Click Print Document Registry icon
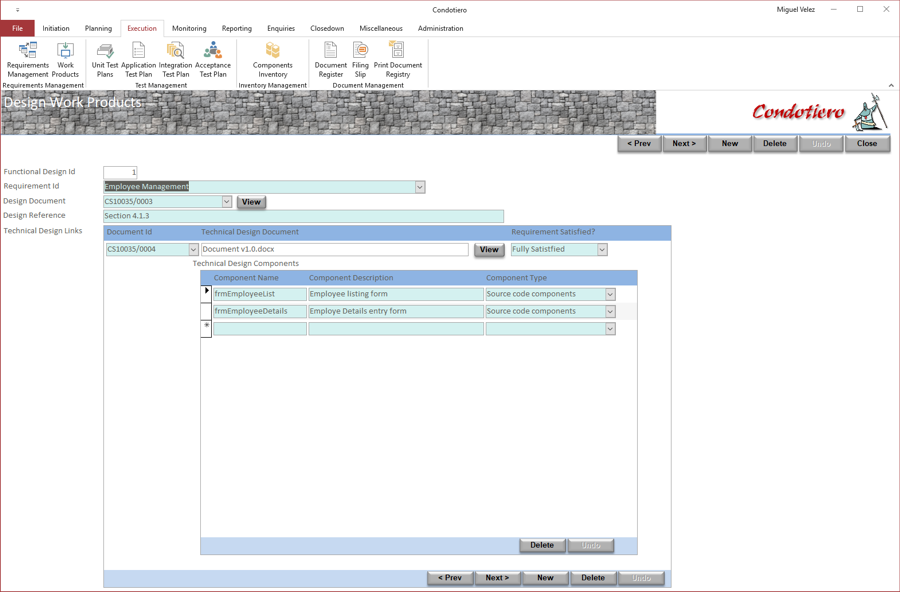This screenshot has height=592, width=900. (x=398, y=60)
